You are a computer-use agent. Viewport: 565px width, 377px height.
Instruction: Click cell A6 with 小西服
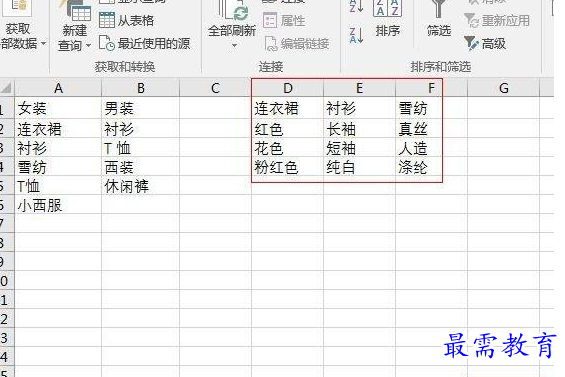click(x=58, y=205)
